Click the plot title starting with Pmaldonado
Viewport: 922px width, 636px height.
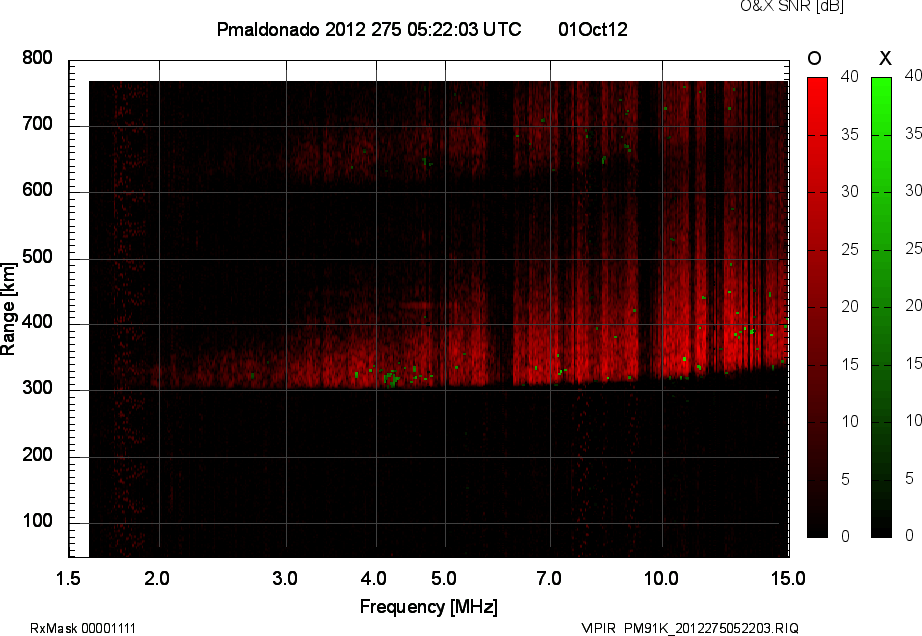point(368,30)
